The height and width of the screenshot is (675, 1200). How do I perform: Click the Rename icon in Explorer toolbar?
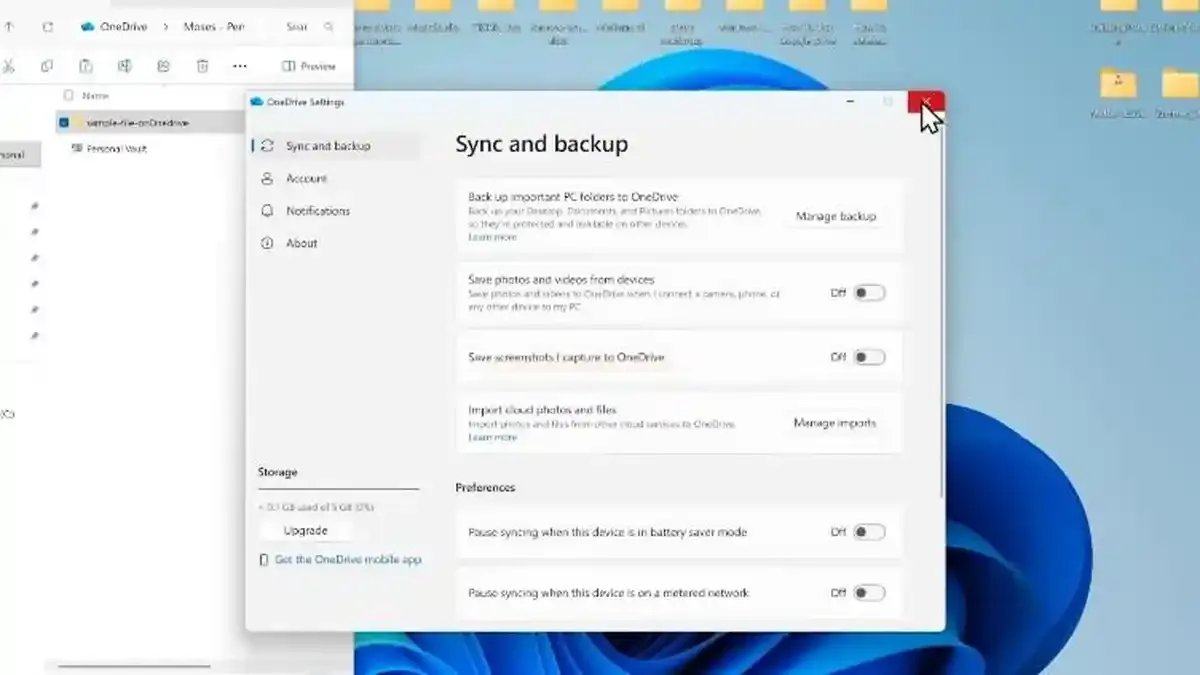click(125, 66)
